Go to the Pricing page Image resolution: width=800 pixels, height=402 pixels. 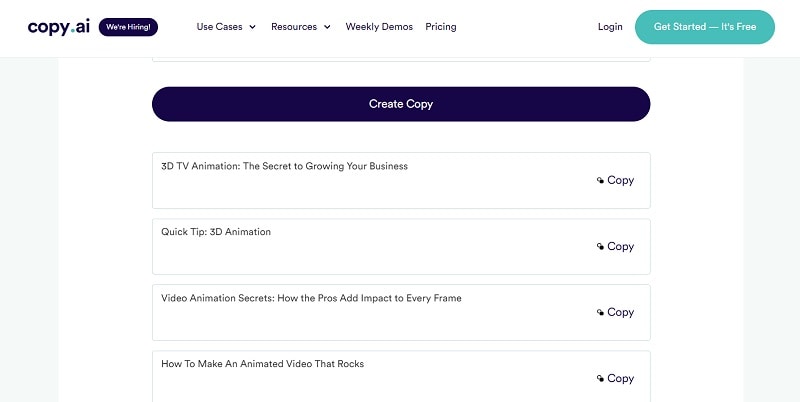point(440,27)
